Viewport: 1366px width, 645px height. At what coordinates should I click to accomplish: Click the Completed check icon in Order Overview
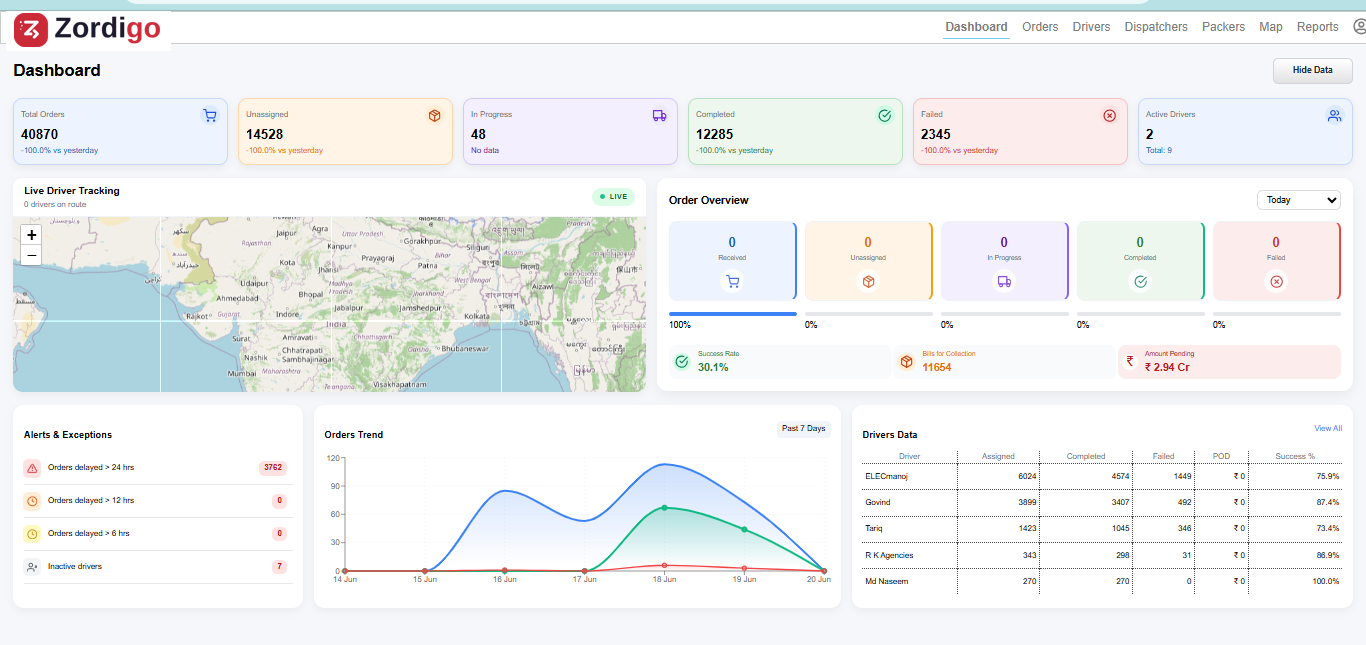point(1140,282)
